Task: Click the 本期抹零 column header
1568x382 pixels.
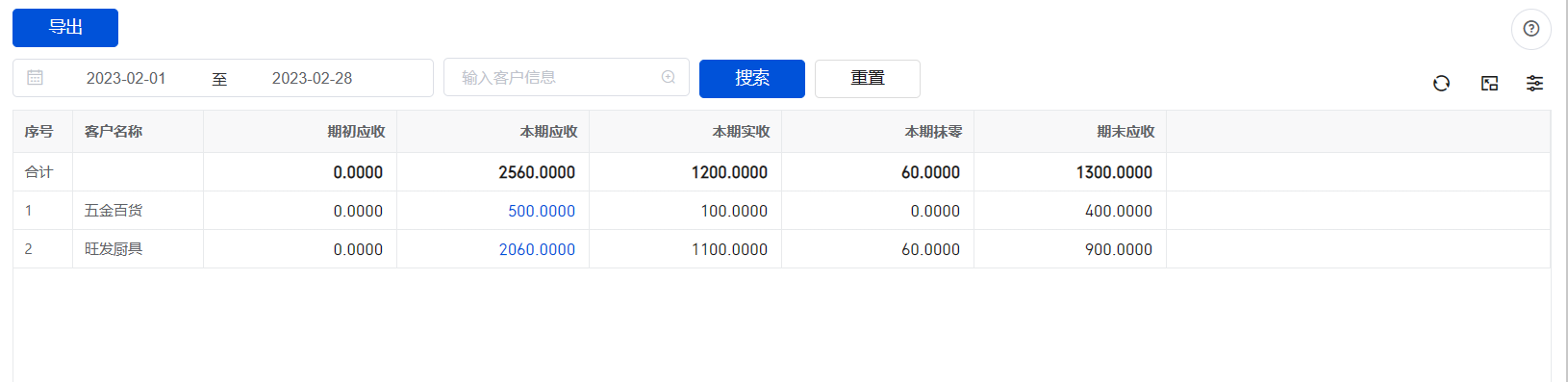Action: [933, 132]
